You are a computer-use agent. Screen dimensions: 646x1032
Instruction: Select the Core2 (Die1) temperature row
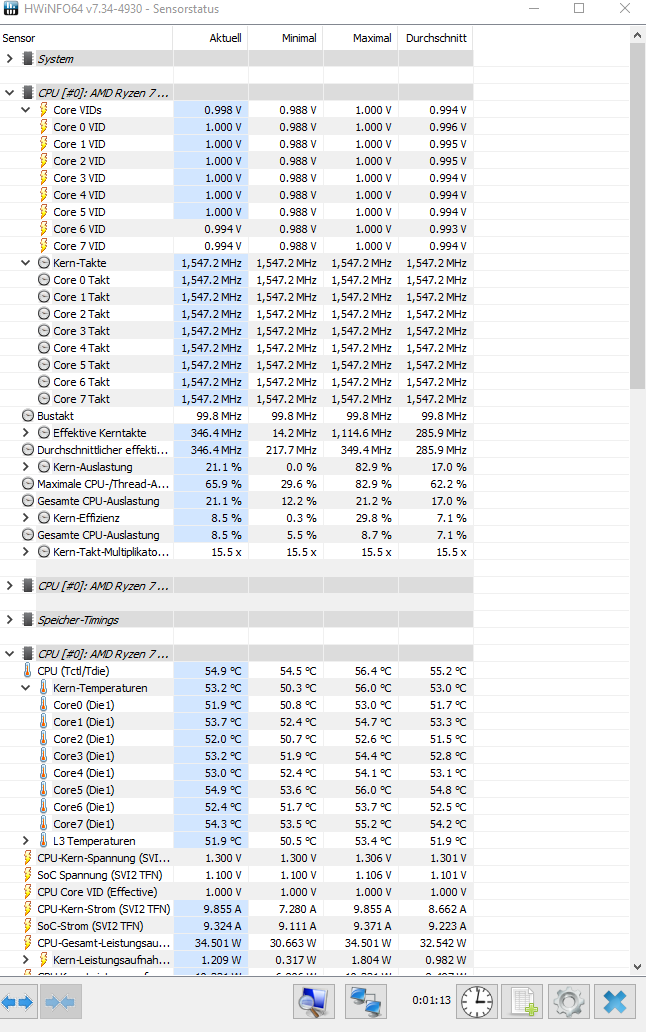coord(236,738)
